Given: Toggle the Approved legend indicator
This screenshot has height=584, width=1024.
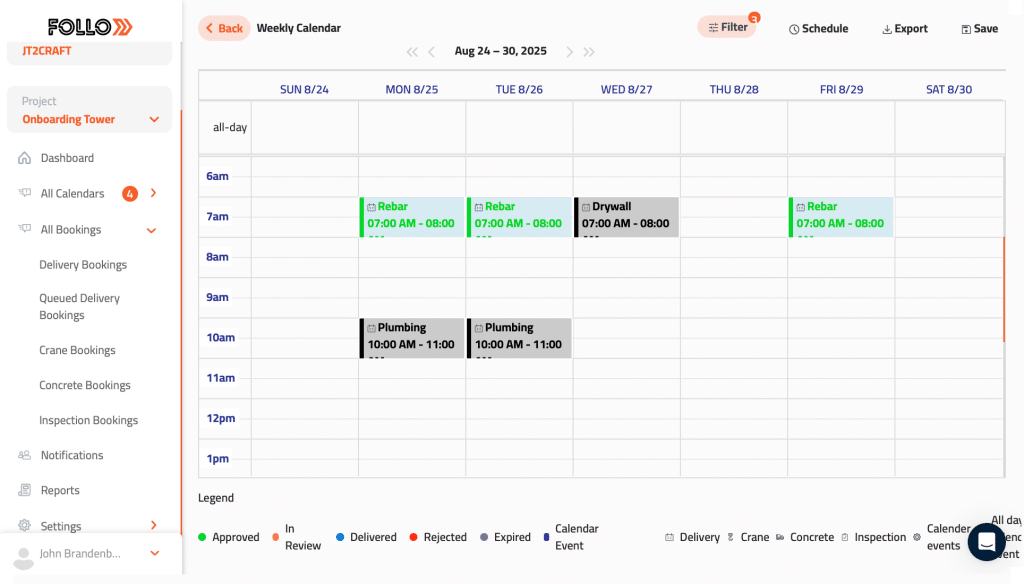Looking at the screenshot, I should pyautogui.click(x=202, y=537).
